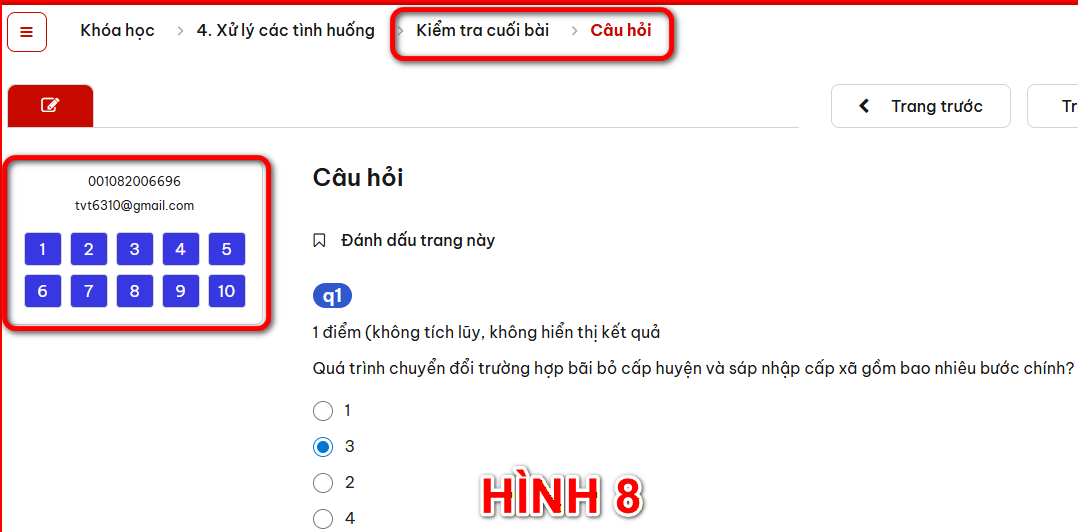Jump to question 1 tile
1078x532 pixels.
(43, 249)
